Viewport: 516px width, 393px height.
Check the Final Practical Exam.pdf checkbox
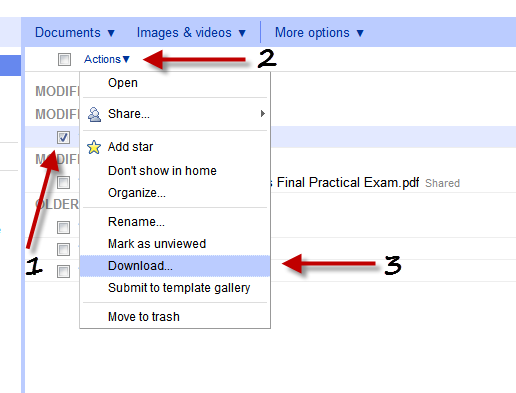pos(63,182)
